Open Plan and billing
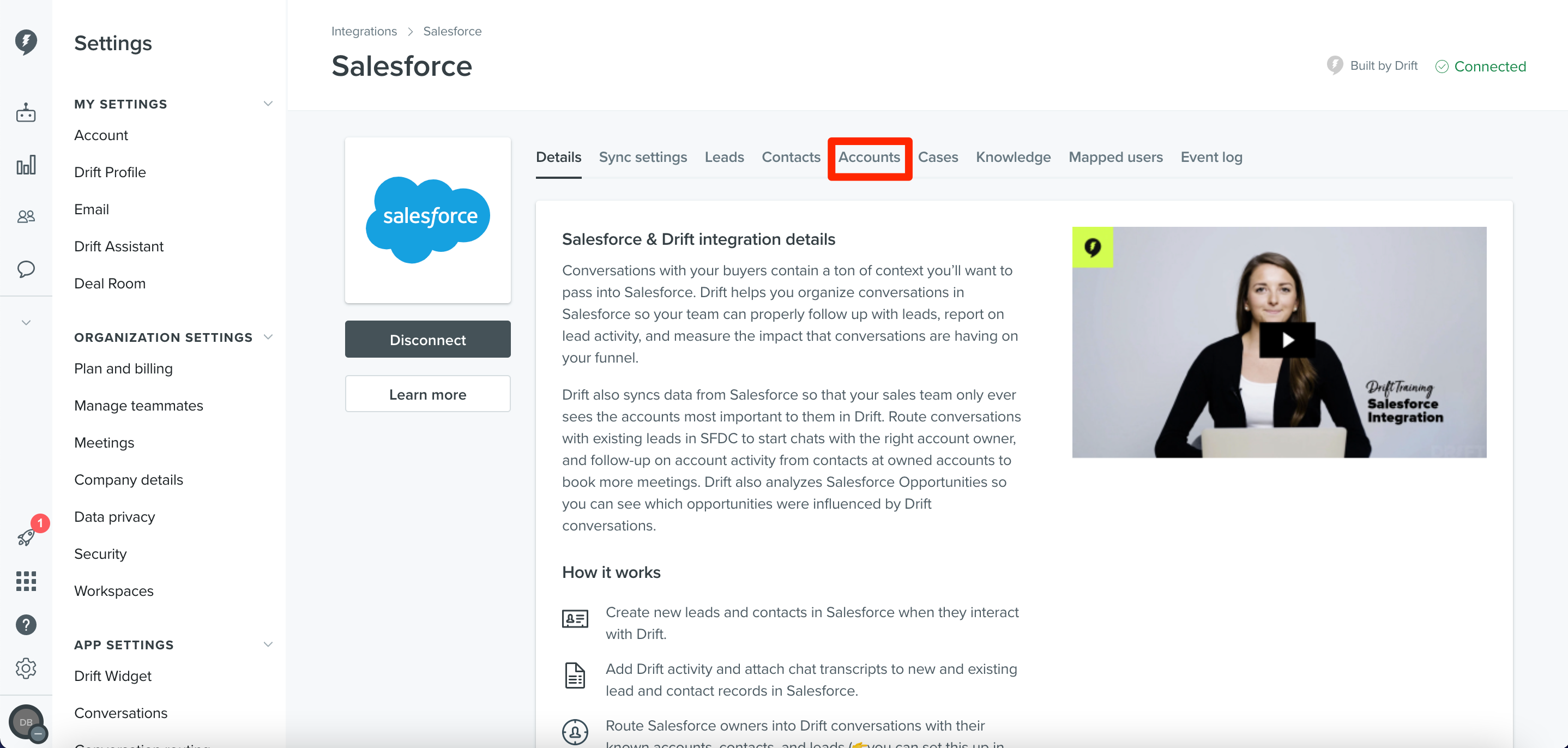The image size is (1568, 748). (124, 369)
